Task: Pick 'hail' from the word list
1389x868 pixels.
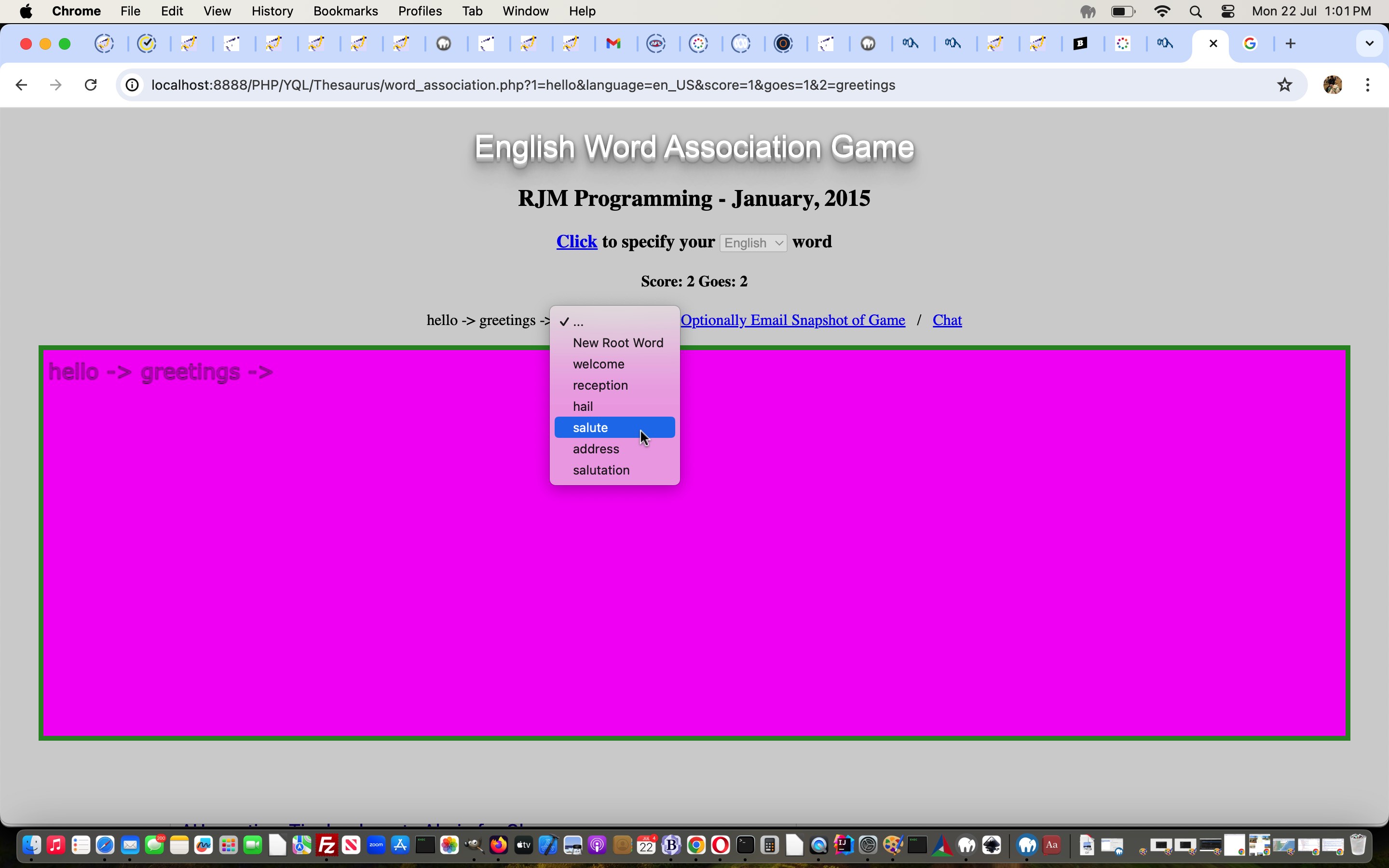Action: tap(615, 407)
